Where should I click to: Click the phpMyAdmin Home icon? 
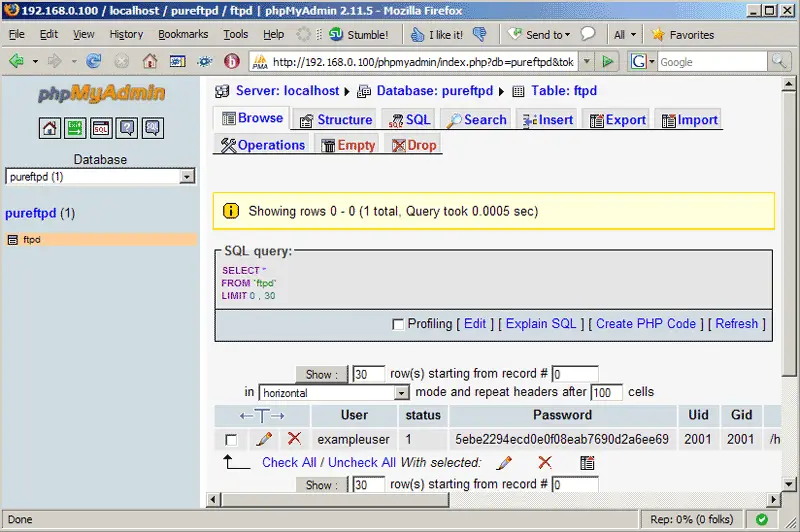tap(49, 128)
